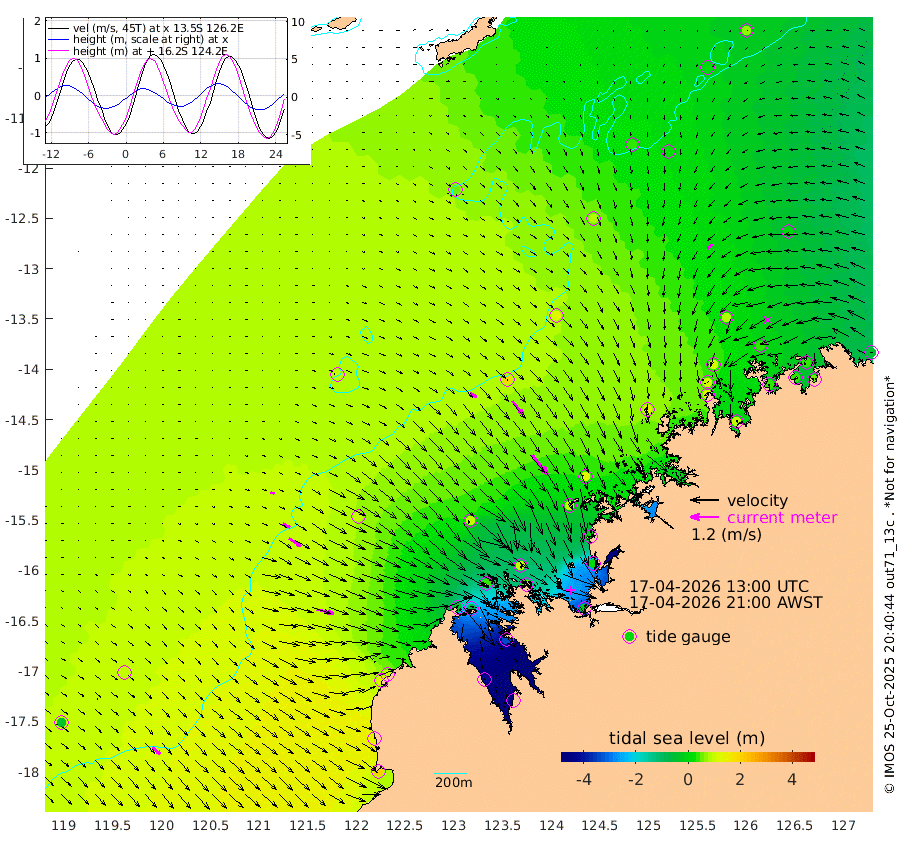
Task: Click magenta line sample in inset legend
Action: pyautogui.click(x=59, y=52)
